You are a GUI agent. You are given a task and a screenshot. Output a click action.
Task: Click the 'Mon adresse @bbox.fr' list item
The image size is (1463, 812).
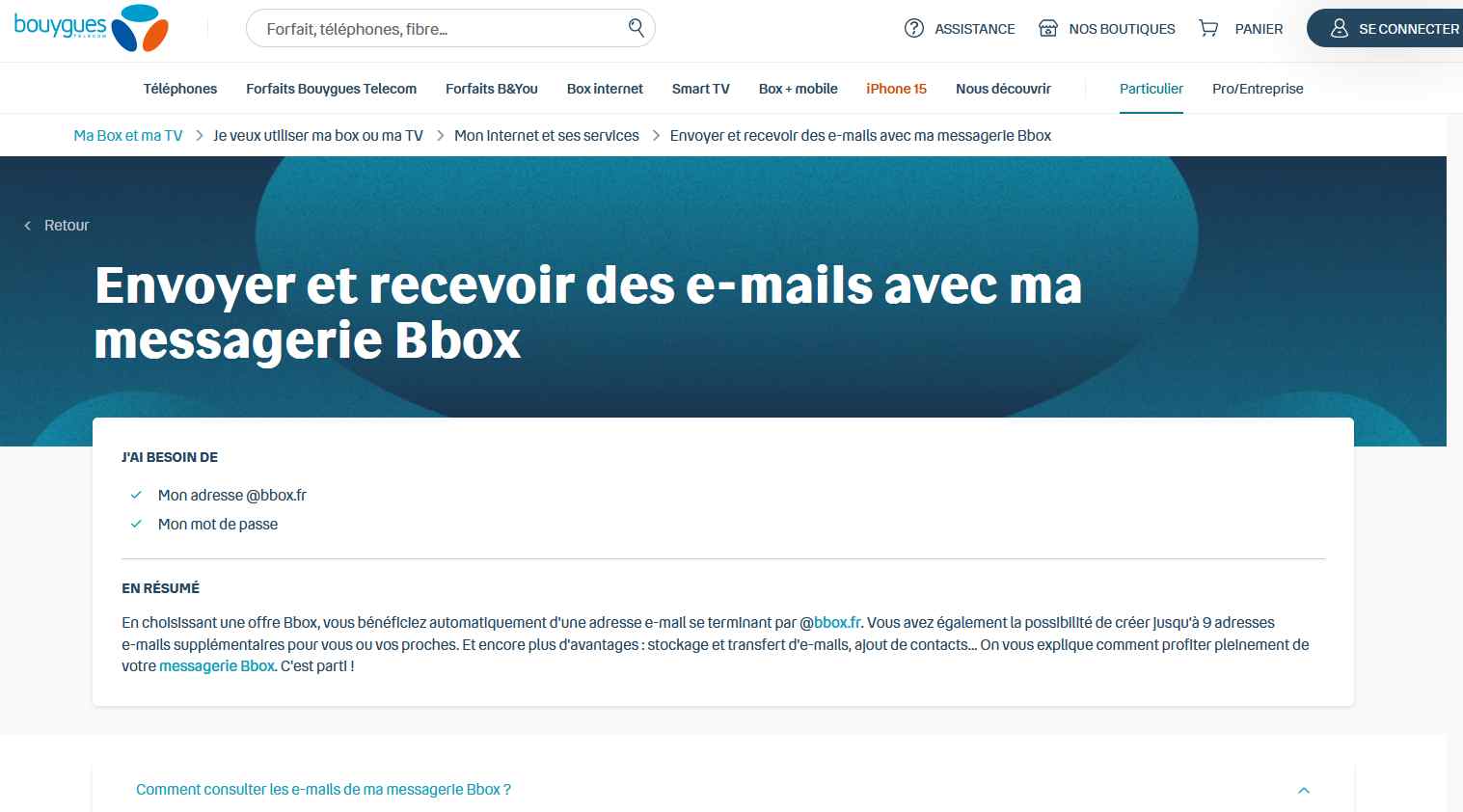point(232,496)
